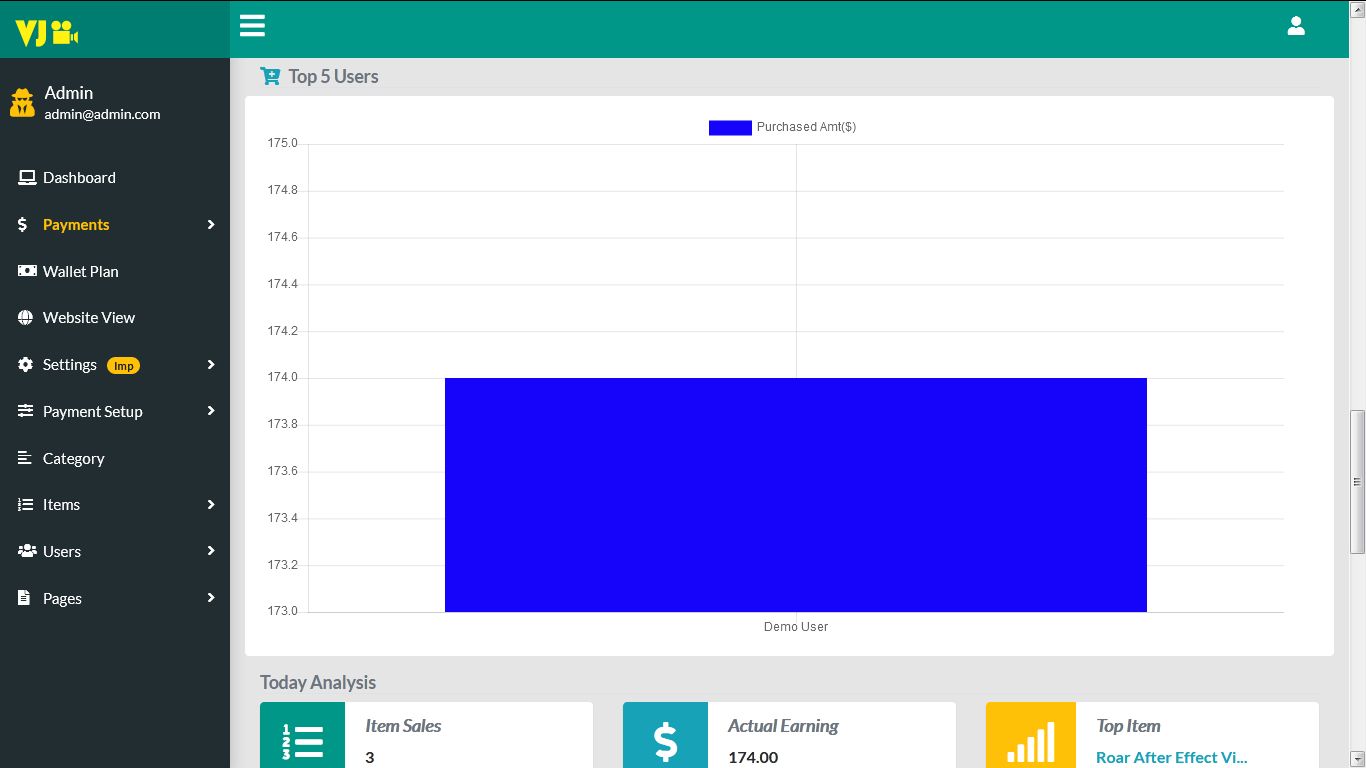Open the Dashboard via its monitor icon
The width and height of the screenshot is (1366, 768).
click(x=25, y=177)
